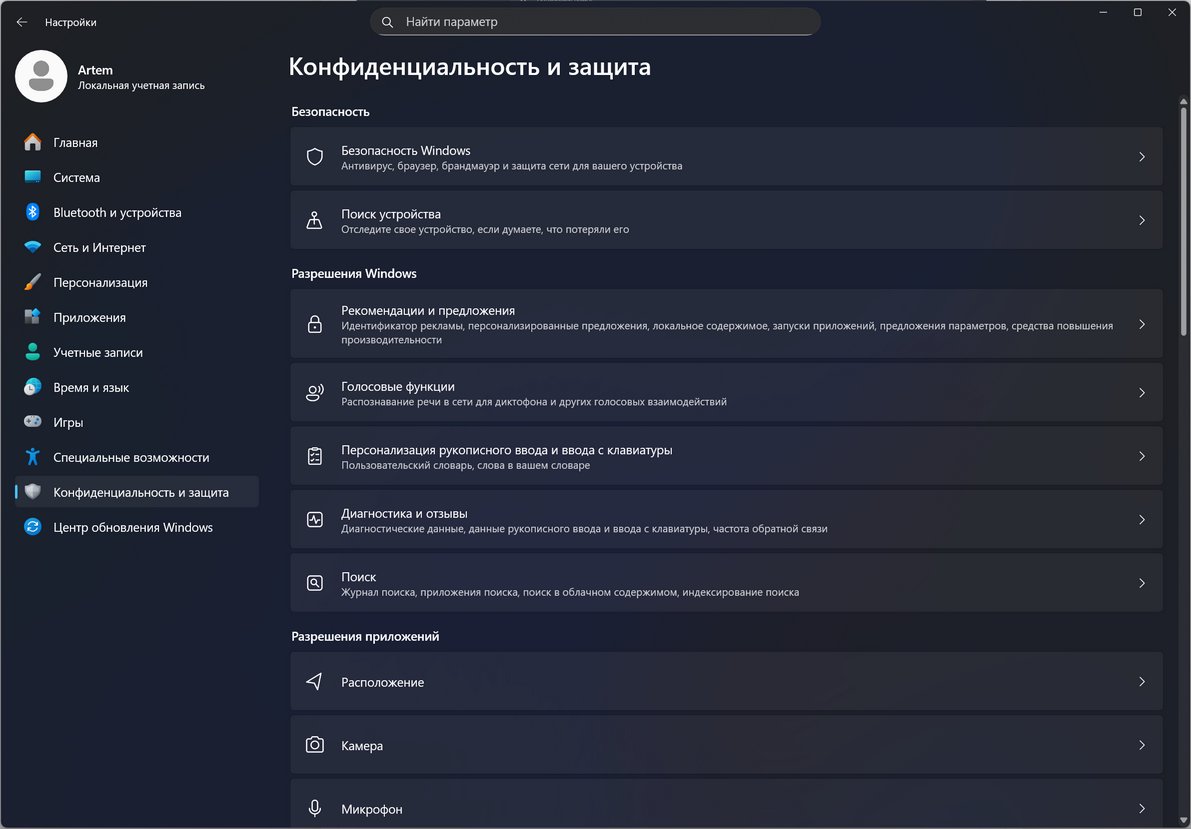Go to Сеть и Интернет section
Viewport: 1191px width, 829px height.
(x=99, y=248)
